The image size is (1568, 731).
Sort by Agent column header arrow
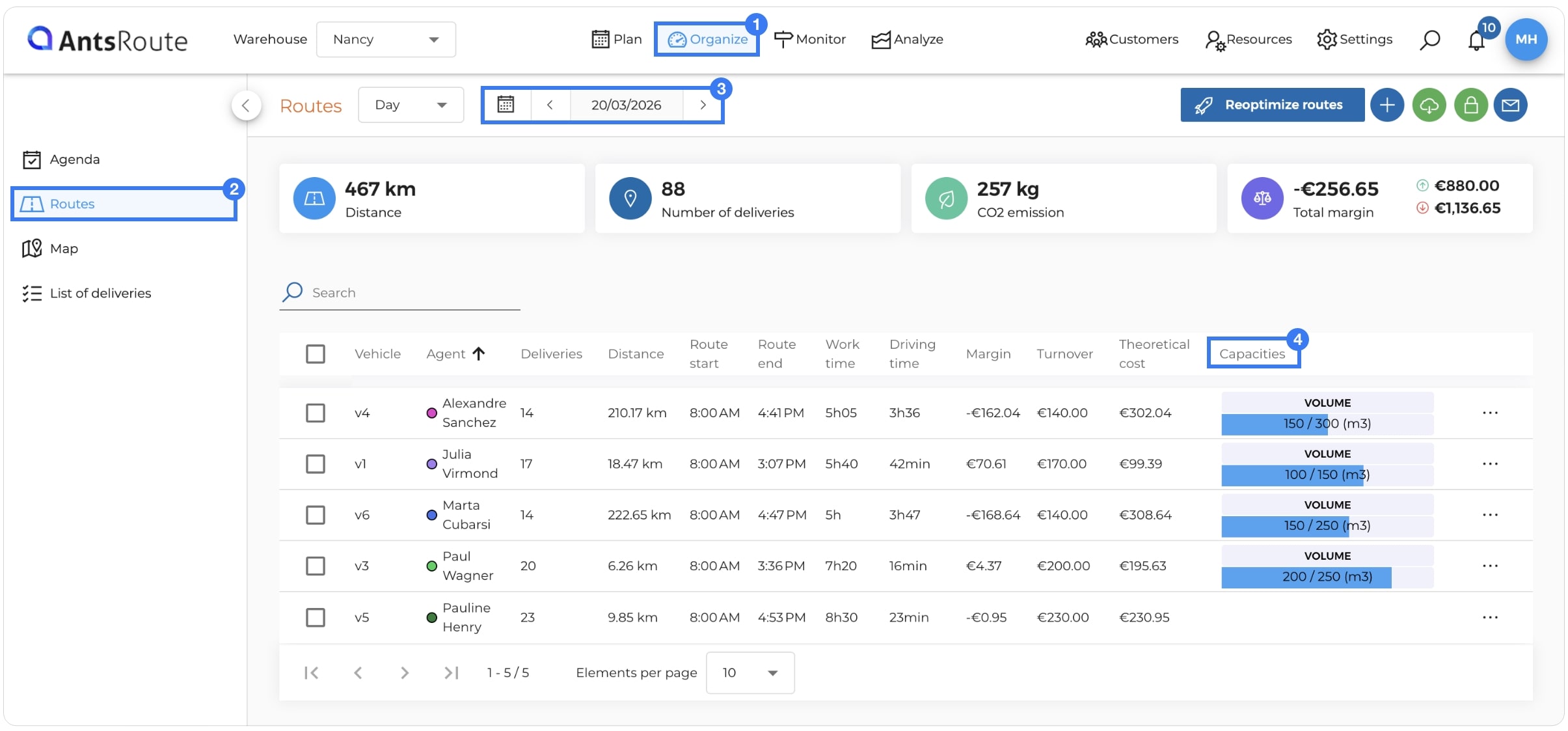pyautogui.click(x=479, y=353)
